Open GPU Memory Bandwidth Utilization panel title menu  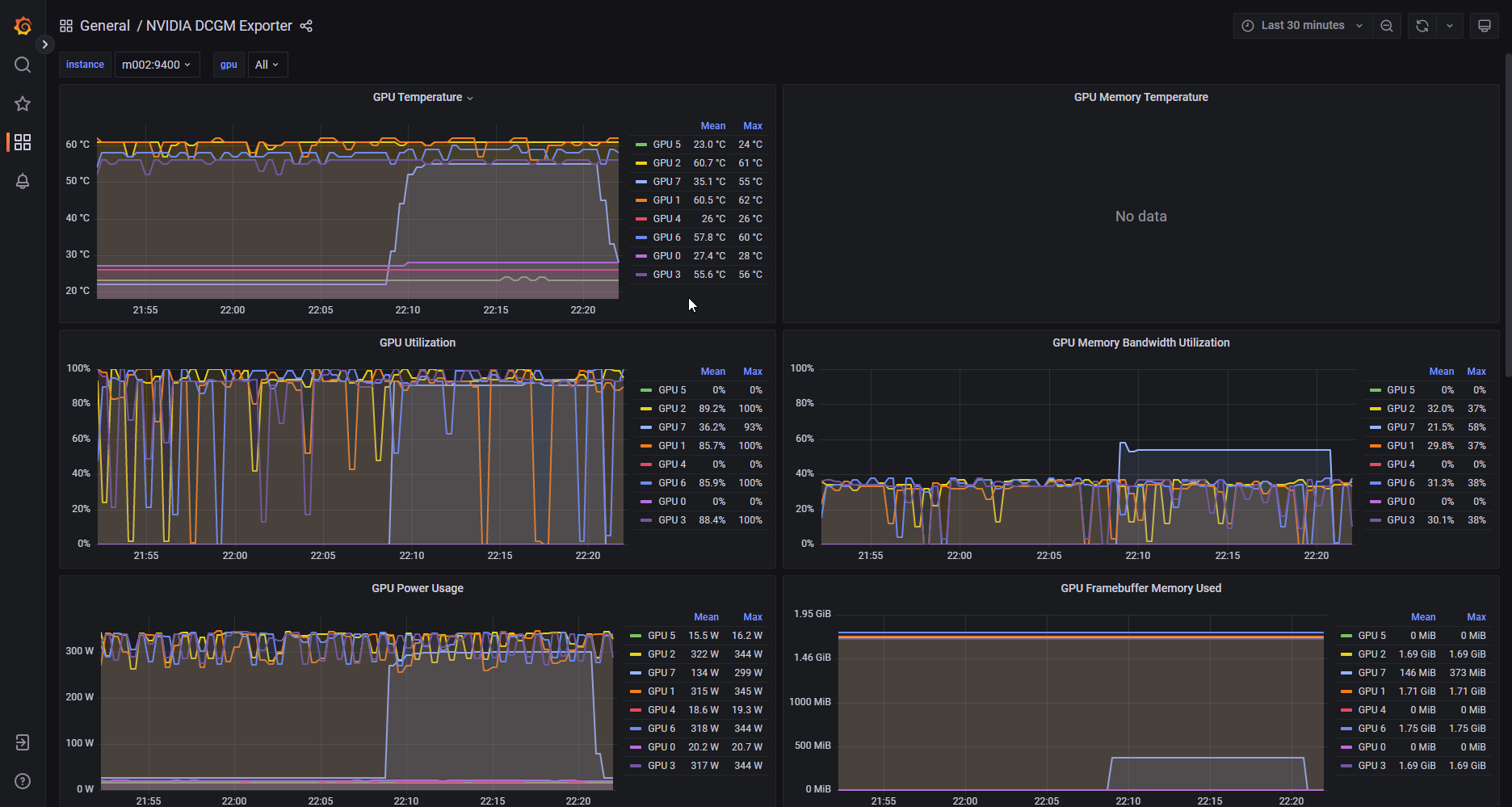click(x=1140, y=343)
